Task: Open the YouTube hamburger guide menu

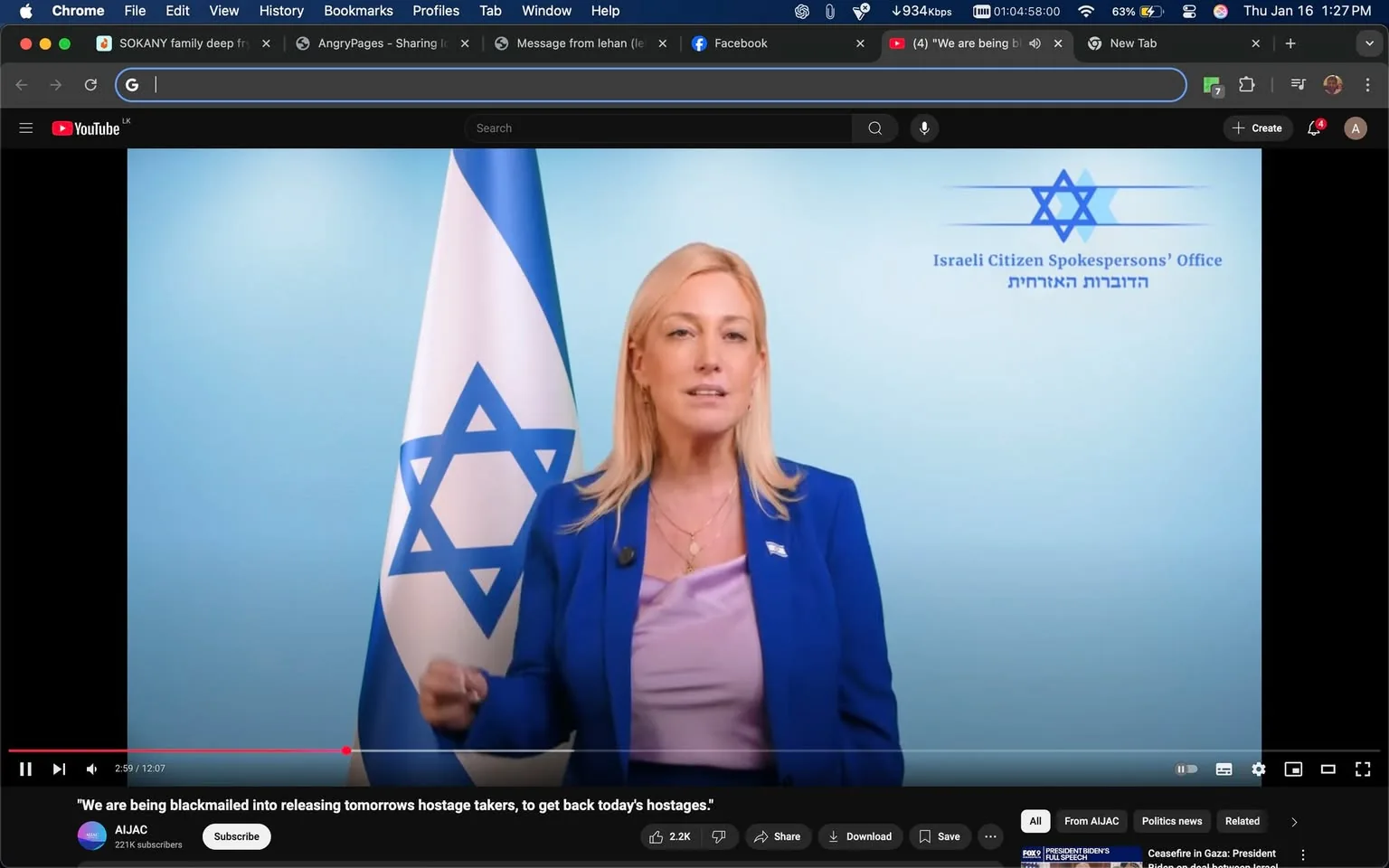Action: (x=25, y=127)
